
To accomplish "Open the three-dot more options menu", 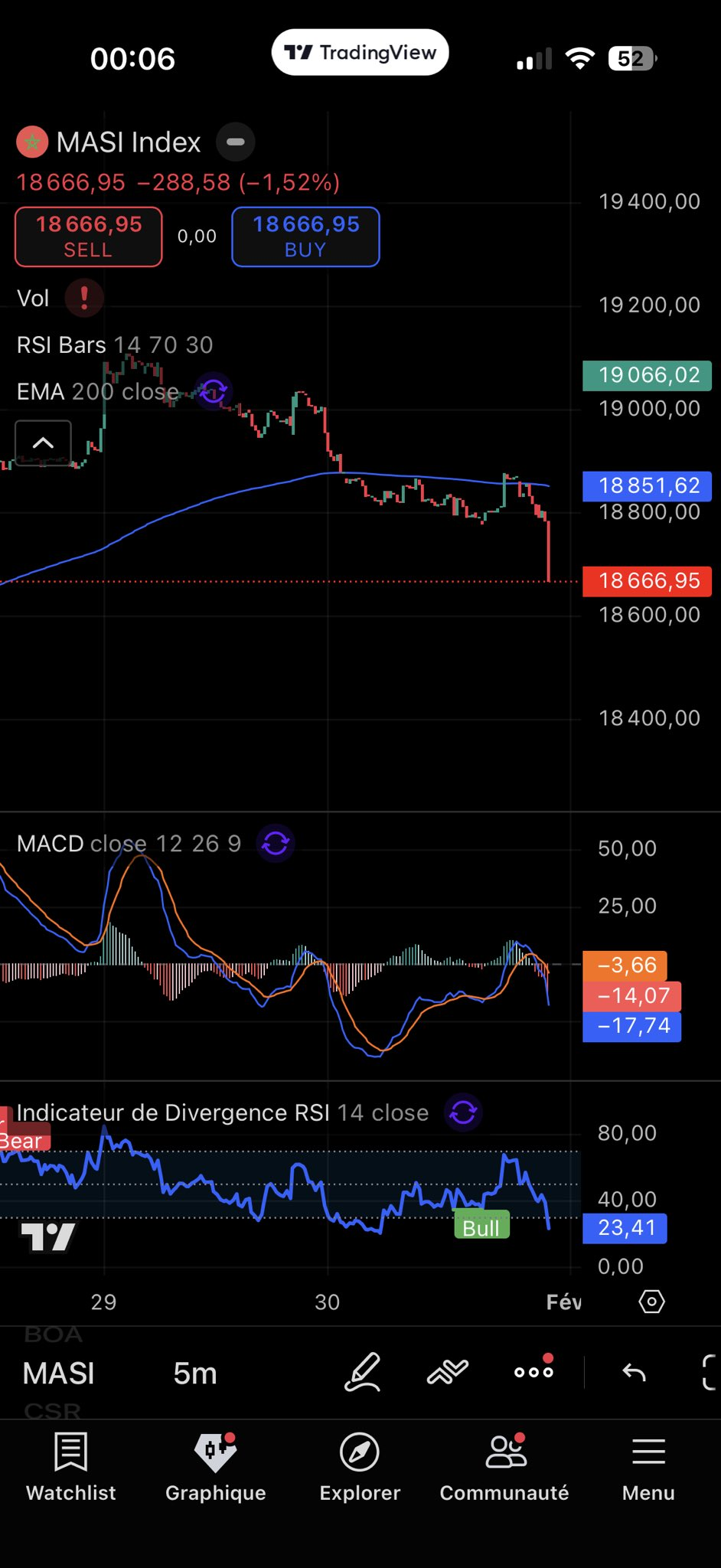I will tap(533, 1372).
